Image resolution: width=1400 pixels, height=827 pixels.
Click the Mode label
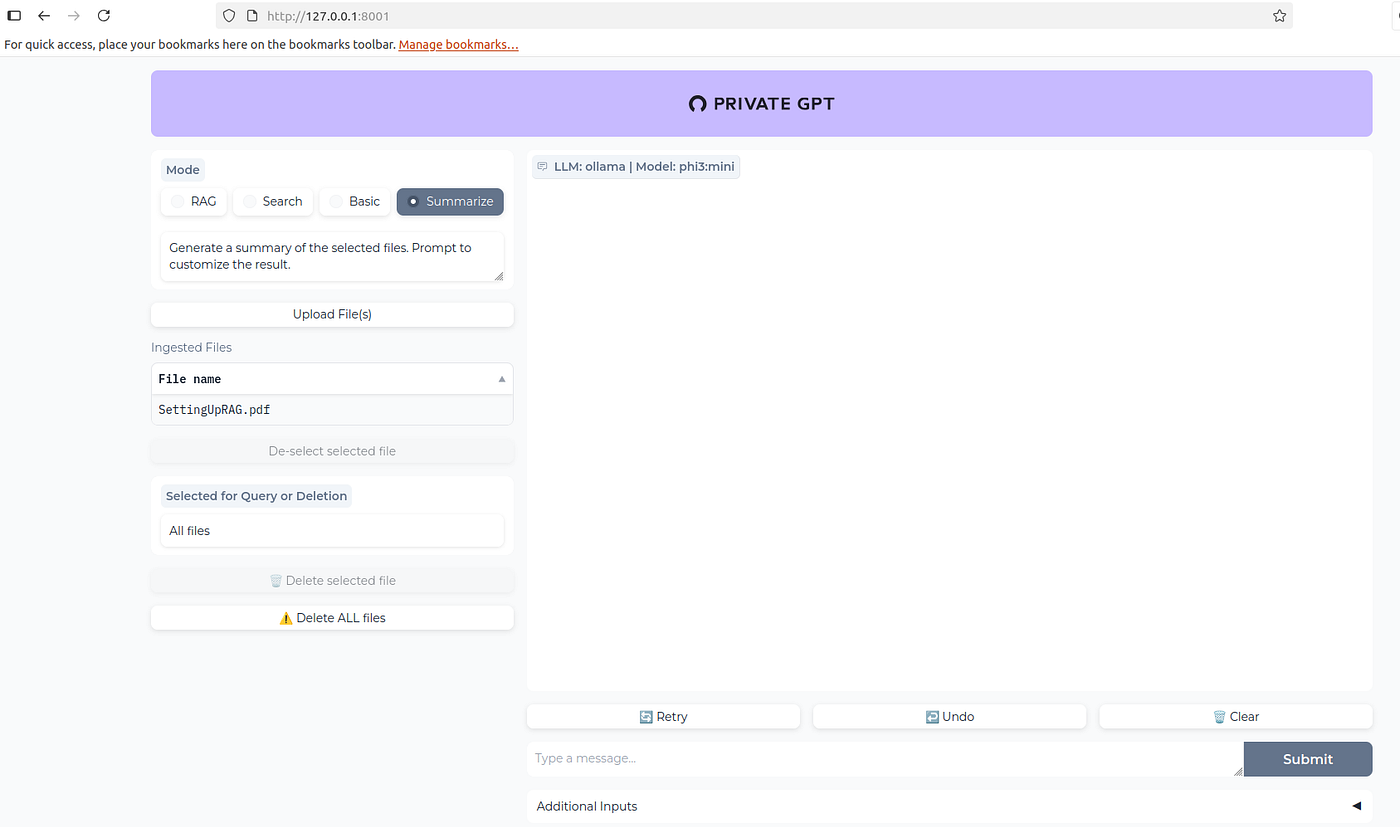point(183,170)
